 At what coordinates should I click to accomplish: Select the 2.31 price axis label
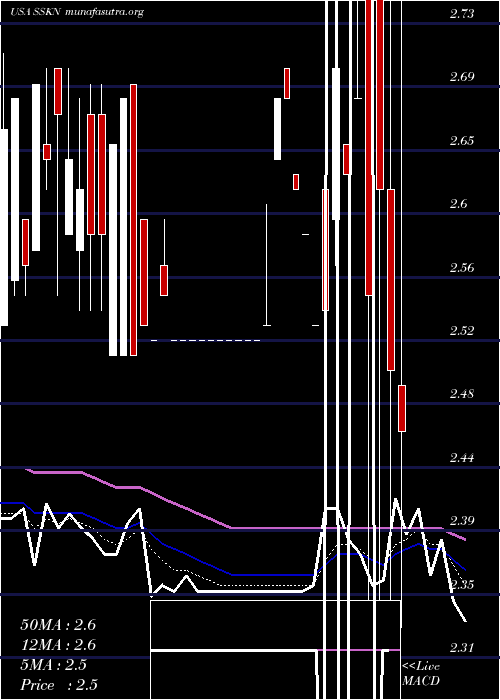[x=462, y=648]
